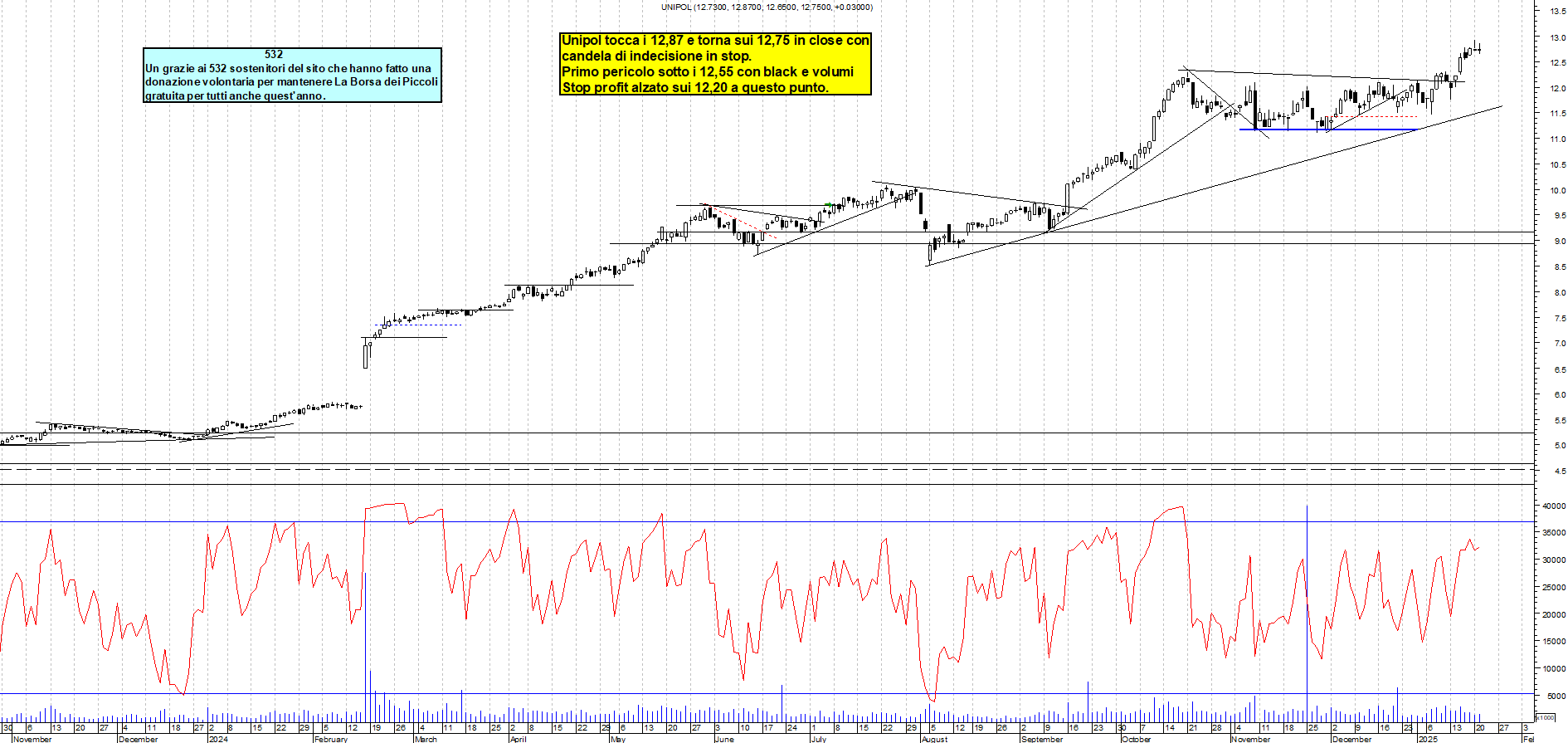Click the '2024' year label on time axis
The width and height of the screenshot is (1568, 743).
coord(218,739)
